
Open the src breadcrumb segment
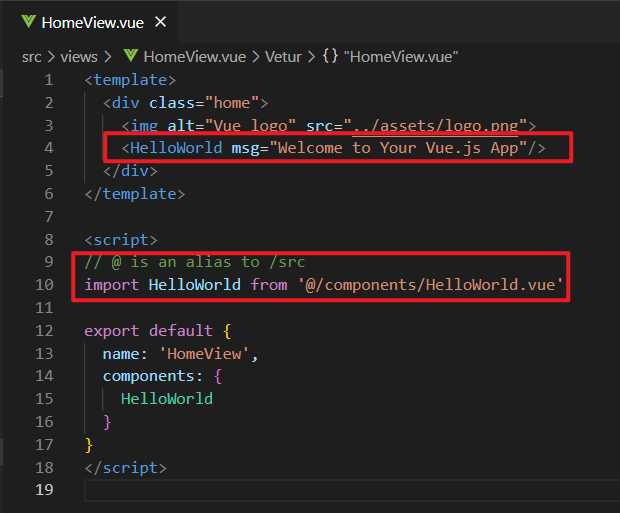[32, 57]
